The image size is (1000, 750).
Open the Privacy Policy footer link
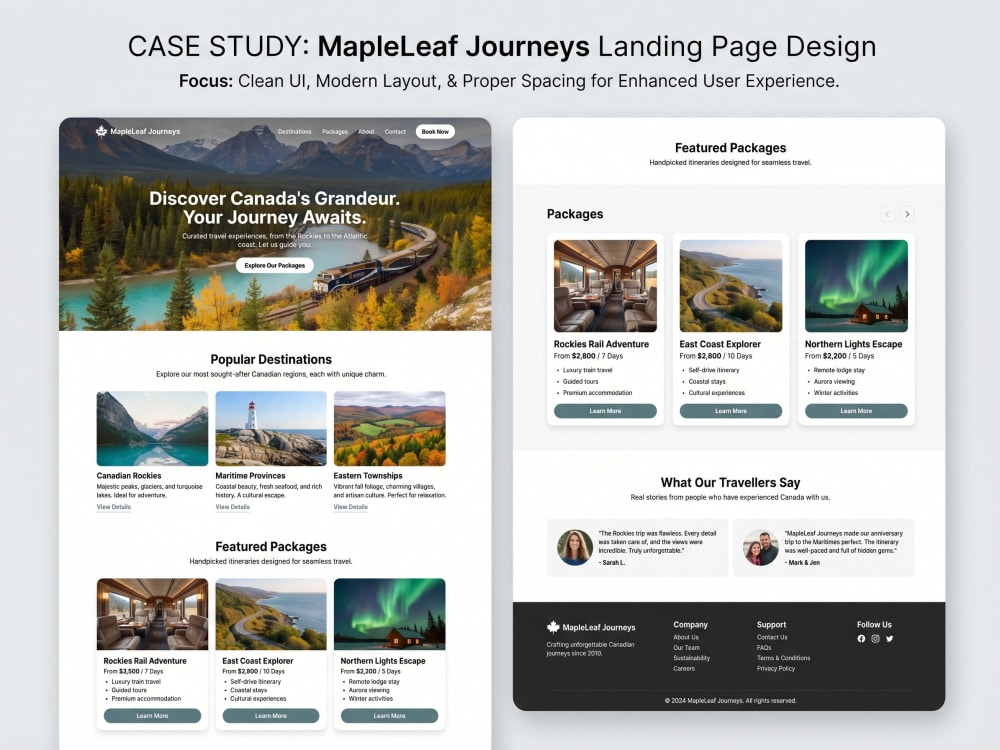pyautogui.click(x=776, y=668)
